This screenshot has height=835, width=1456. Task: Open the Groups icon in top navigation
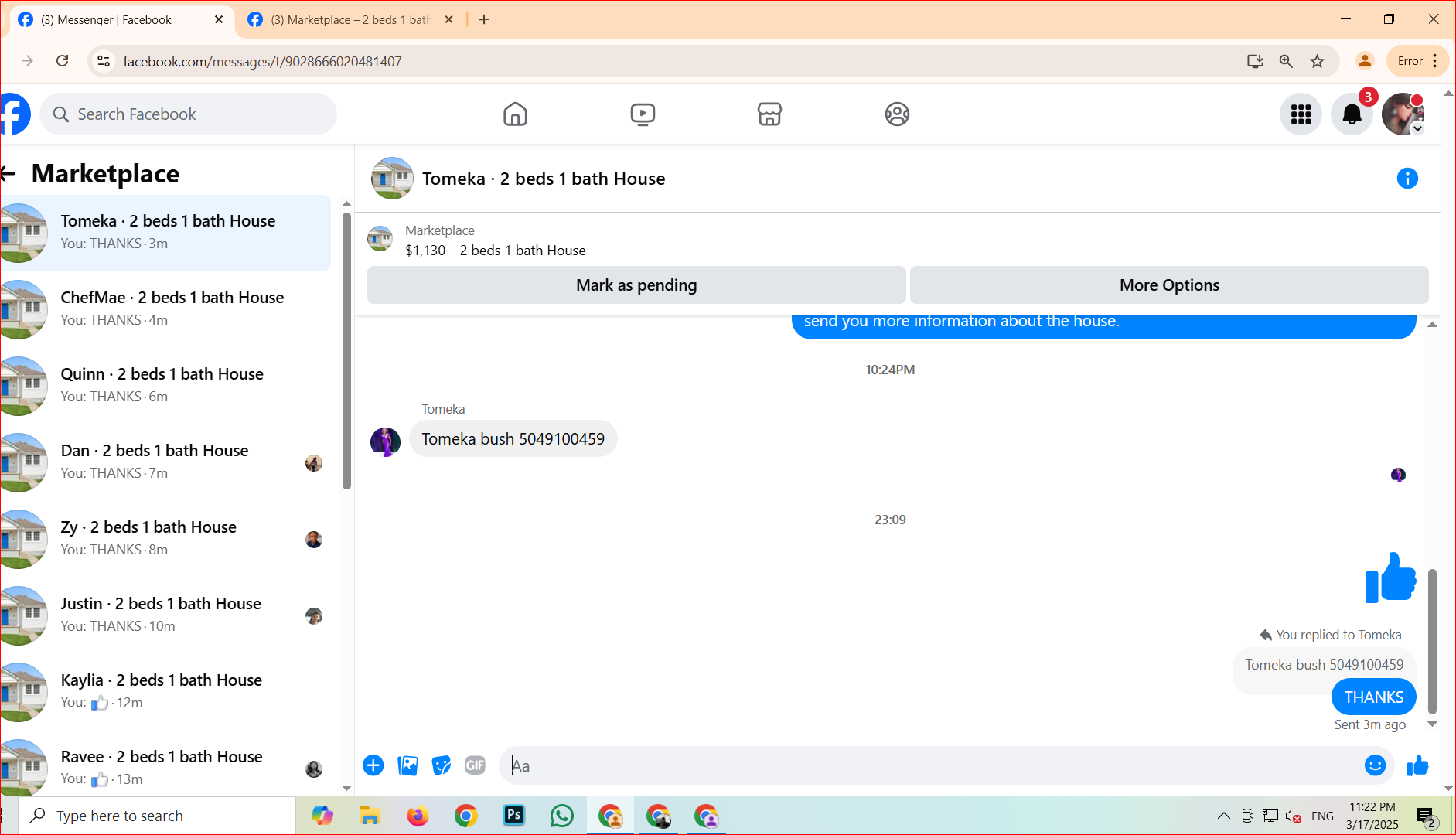pos(897,114)
